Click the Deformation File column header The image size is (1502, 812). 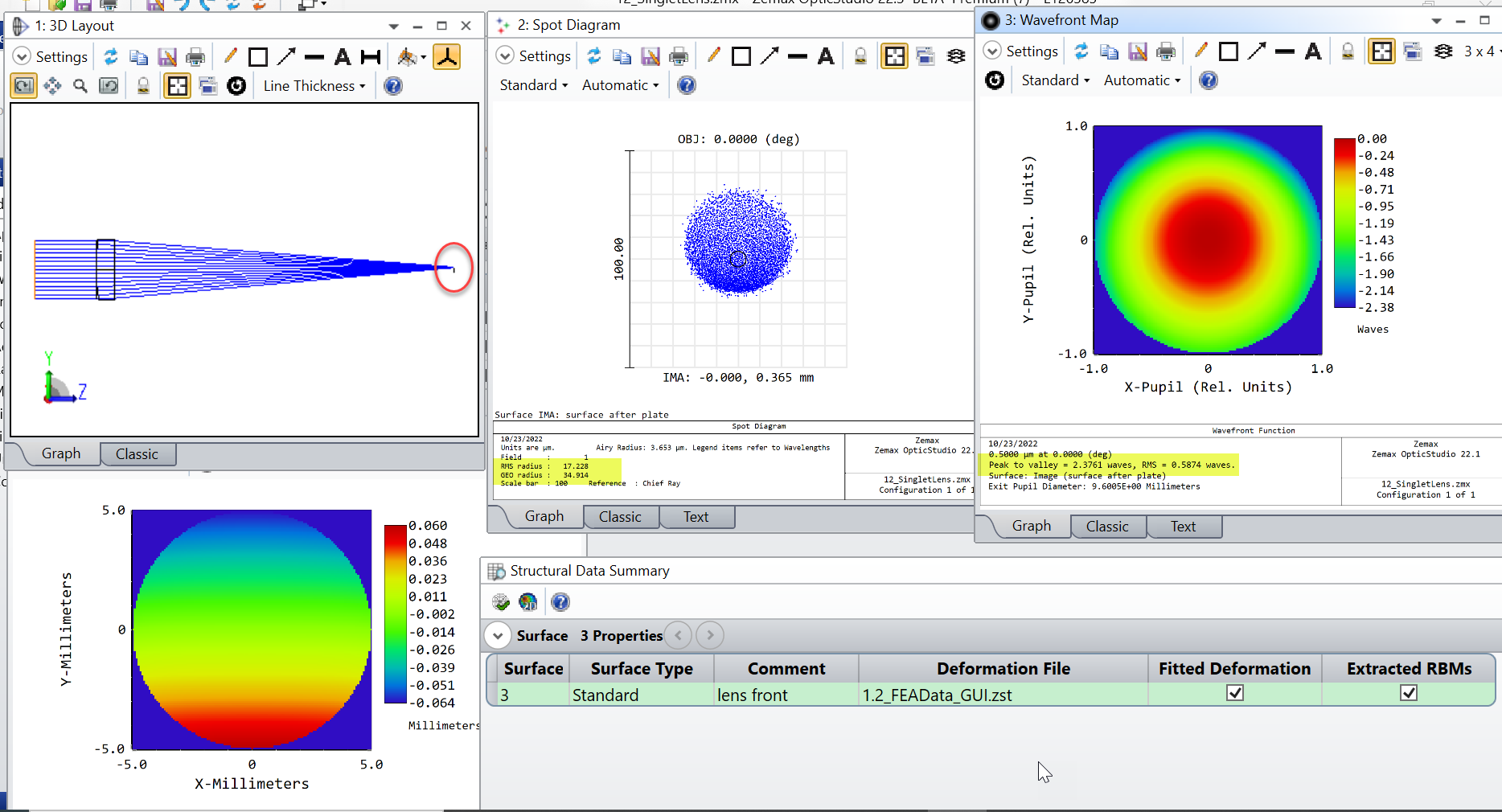[1003, 668]
